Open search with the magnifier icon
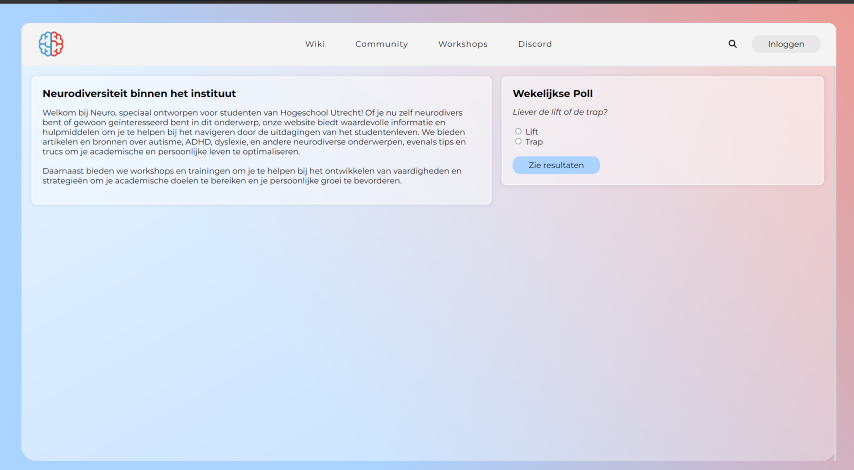The image size is (854, 470). (732, 44)
